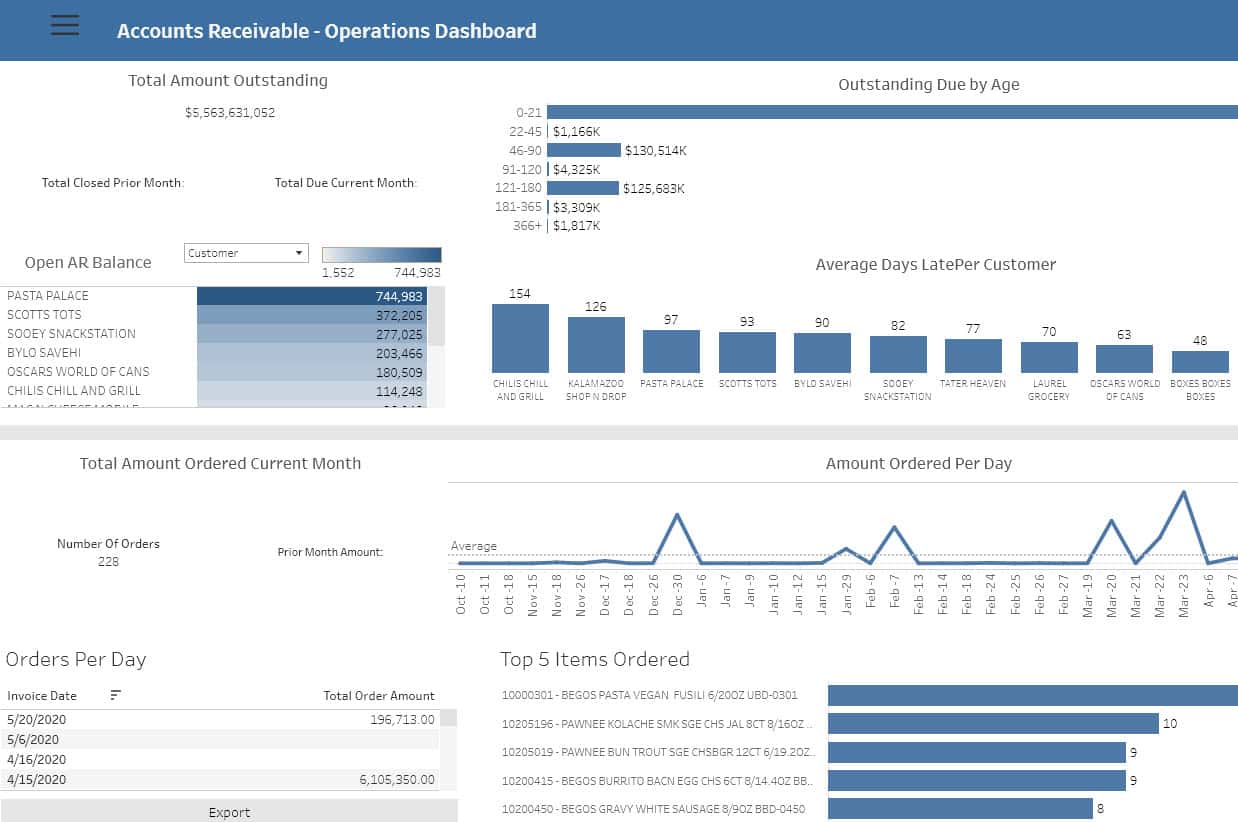Click the Average reference line label

474,546
